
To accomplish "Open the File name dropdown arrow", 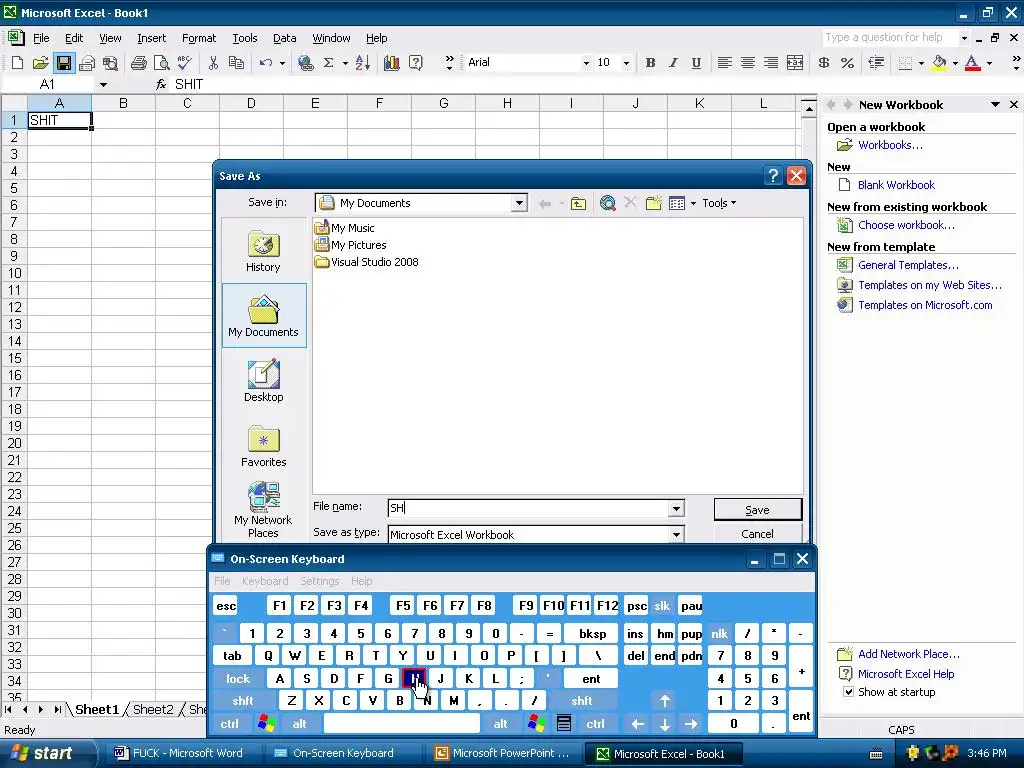I will [x=676, y=508].
